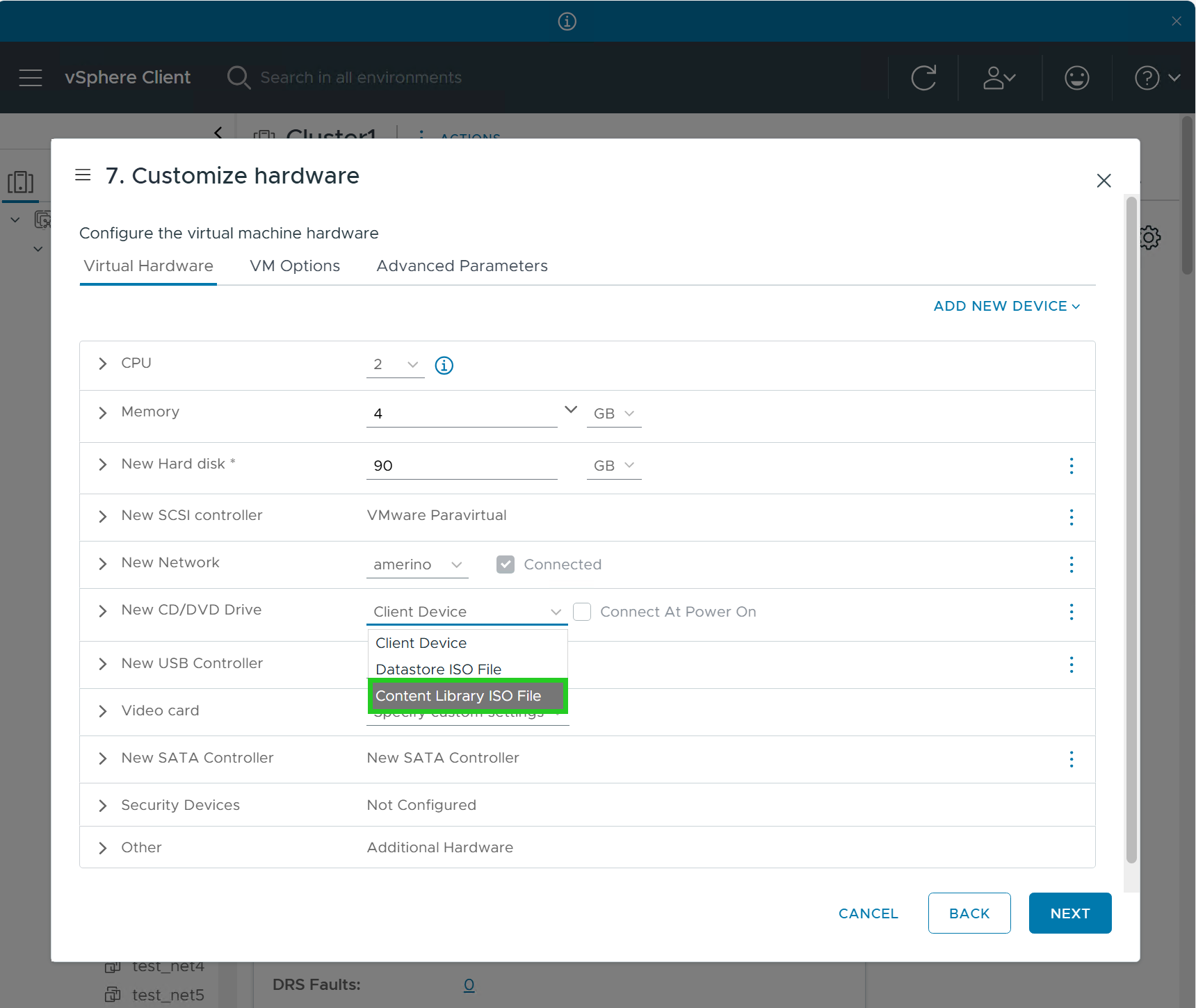The width and height of the screenshot is (1196, 1008).
Task: Open the New SCSI controller options menu
Action: (x=1071, y=517)
